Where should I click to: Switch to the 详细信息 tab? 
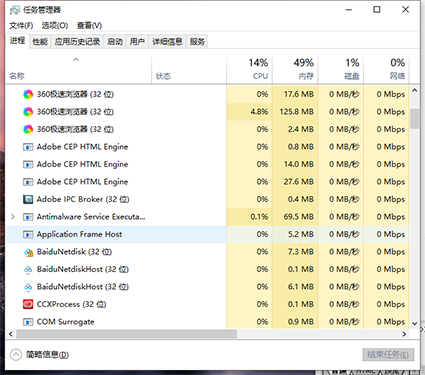(167, 42)
